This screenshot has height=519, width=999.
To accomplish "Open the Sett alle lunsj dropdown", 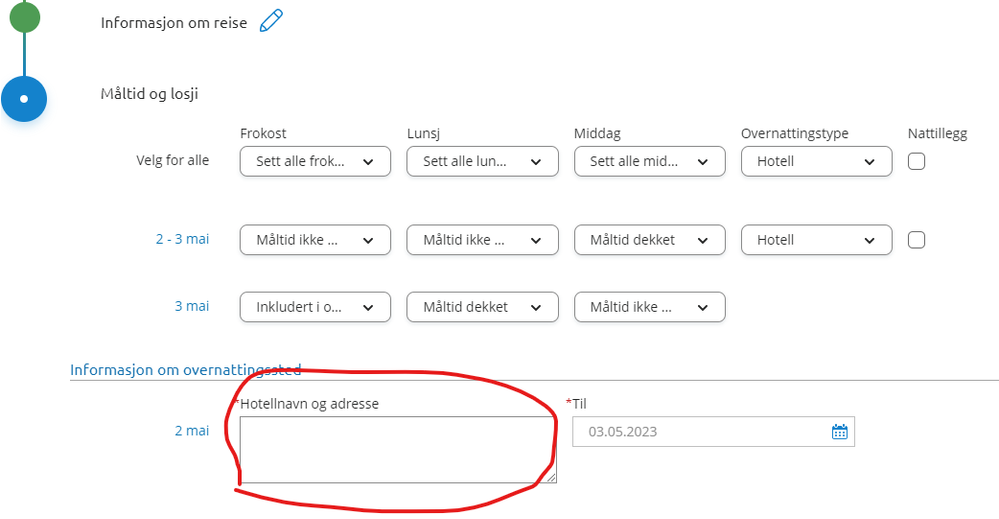I will (482, 162).
